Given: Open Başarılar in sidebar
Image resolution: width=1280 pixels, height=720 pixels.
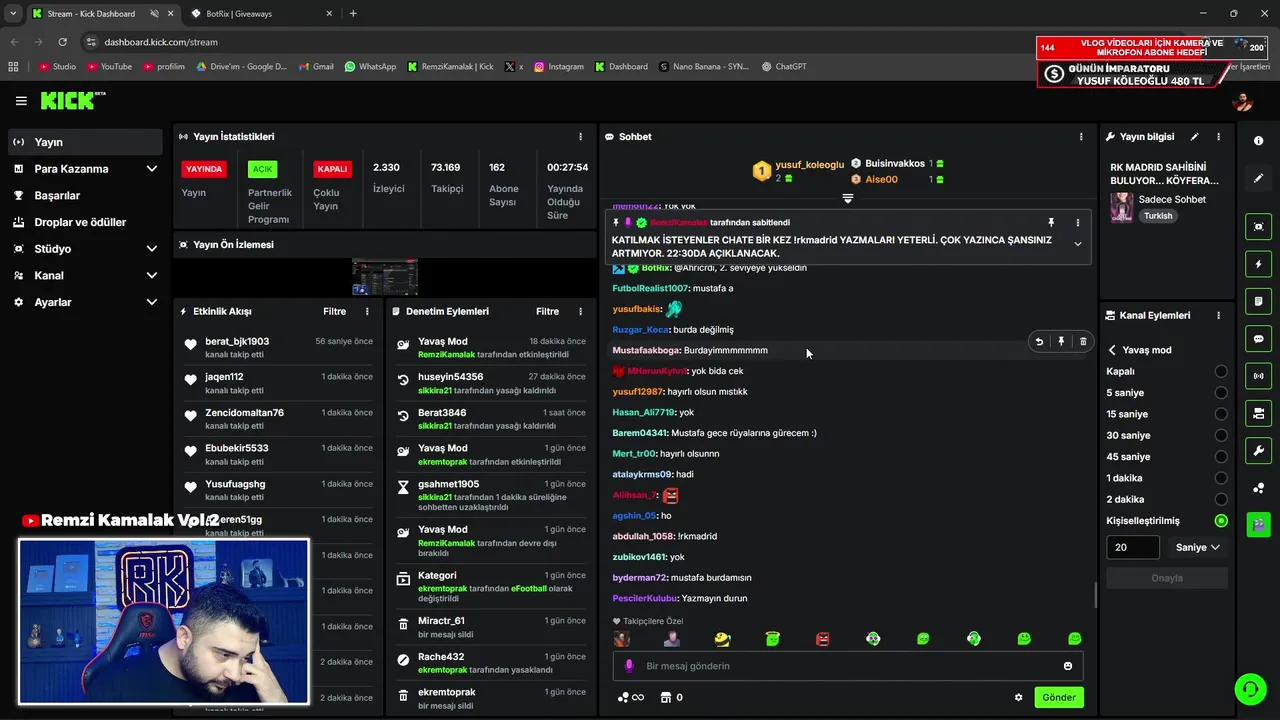Looking at the screenshot, I should pyautogui.click(x=86, y=195).
